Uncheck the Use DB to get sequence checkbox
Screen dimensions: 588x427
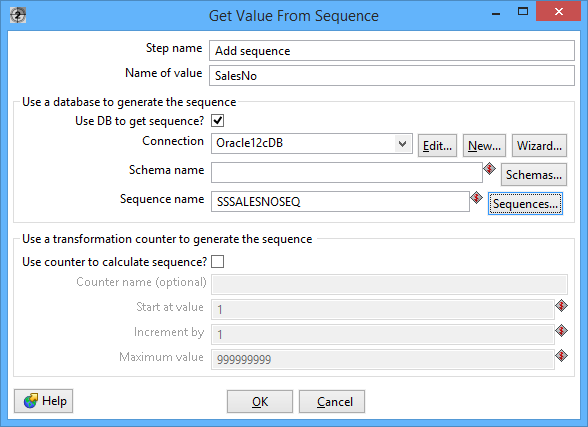[x=218, y=121]
